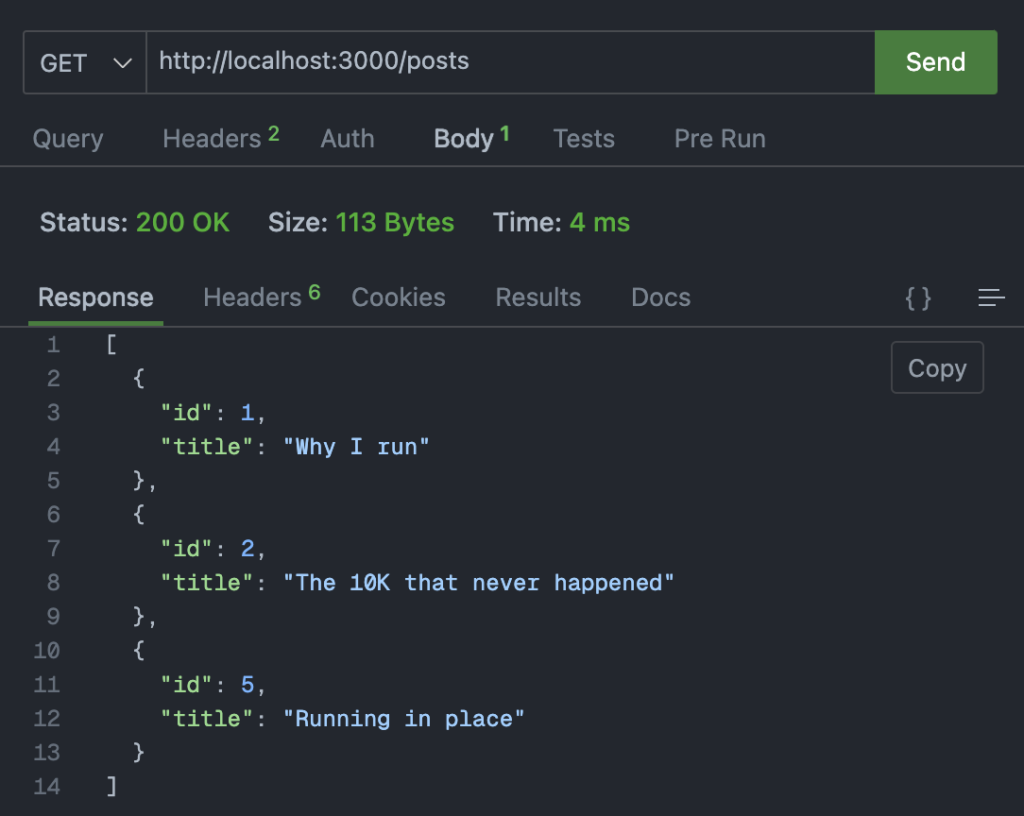This screenshot has height=816, width=1024.
Task: Click the Status 200 OK text
Action: pos(134,223)
